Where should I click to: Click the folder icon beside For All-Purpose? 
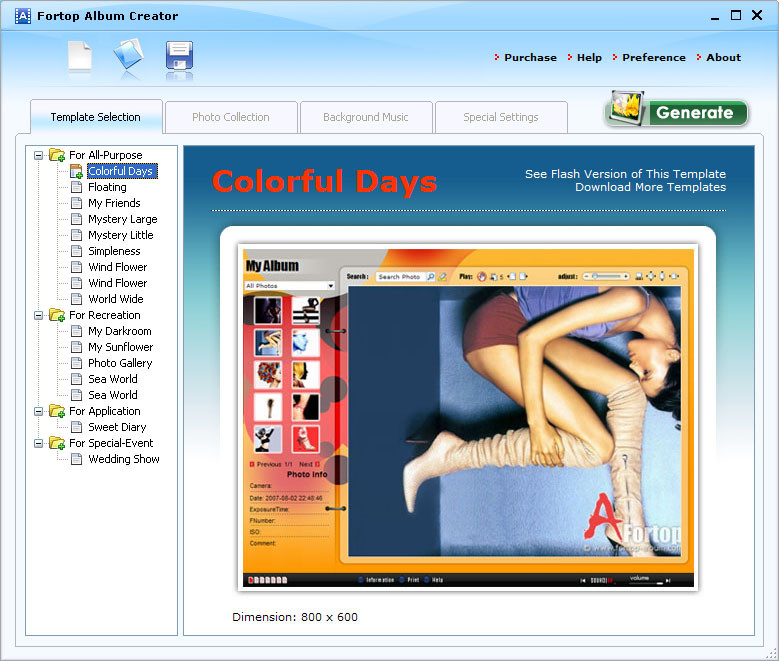tap(57, 155)
